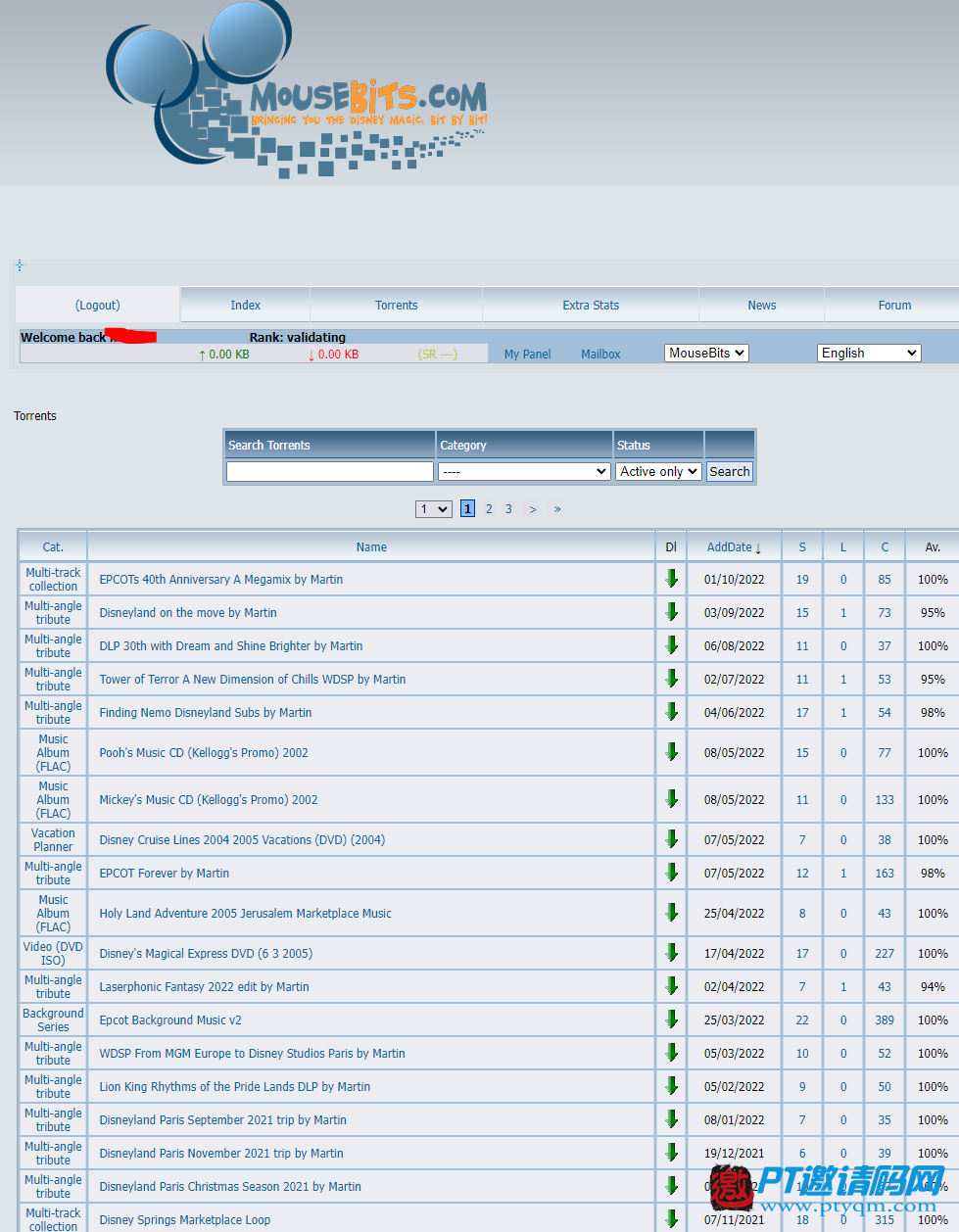Download Epcot Background Music v2 arrow
This screenshot has height=1232, width=959.
click(x=671, y=1019)
